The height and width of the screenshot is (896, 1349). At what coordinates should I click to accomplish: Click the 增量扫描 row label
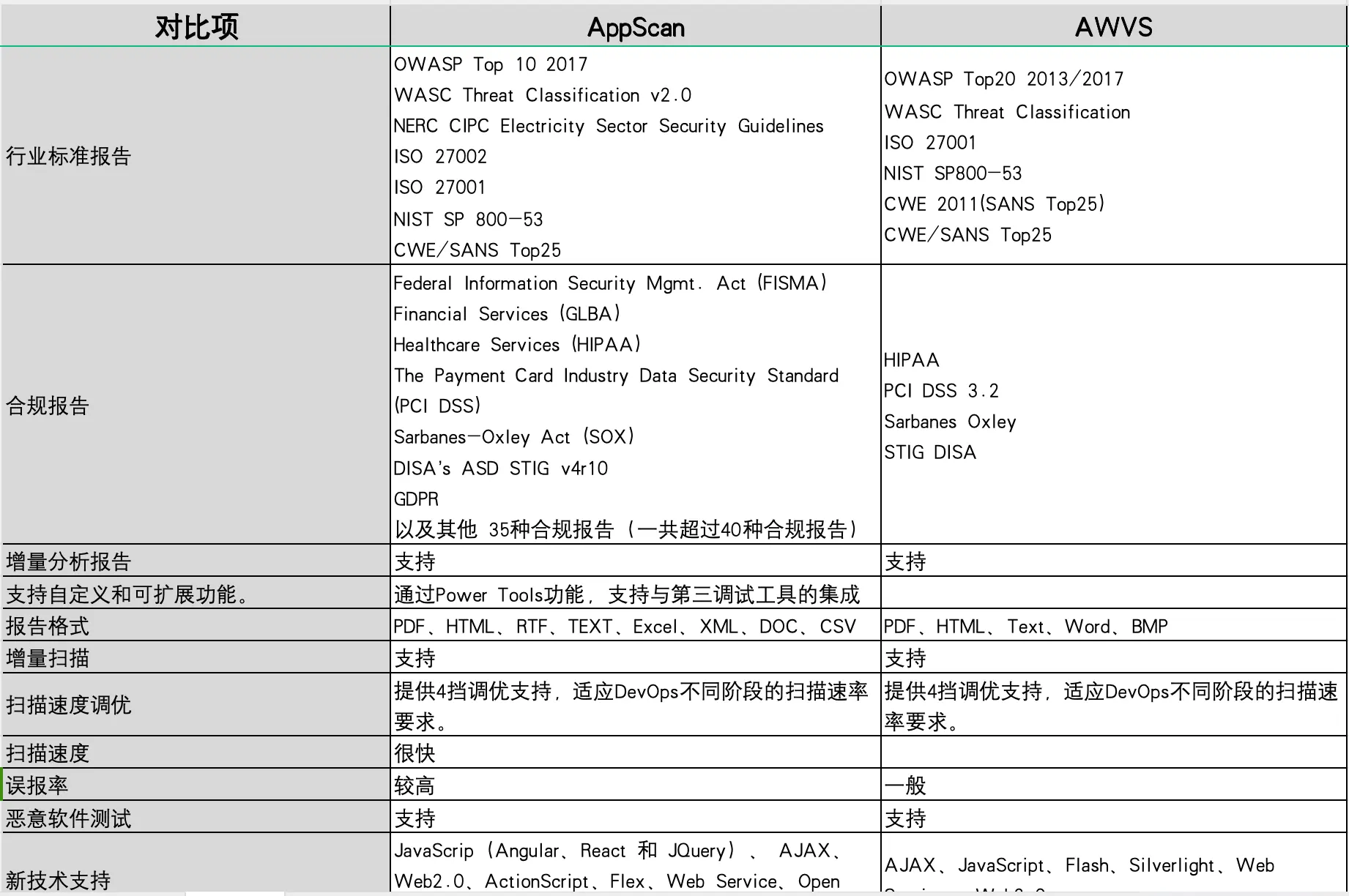[48, 658]
